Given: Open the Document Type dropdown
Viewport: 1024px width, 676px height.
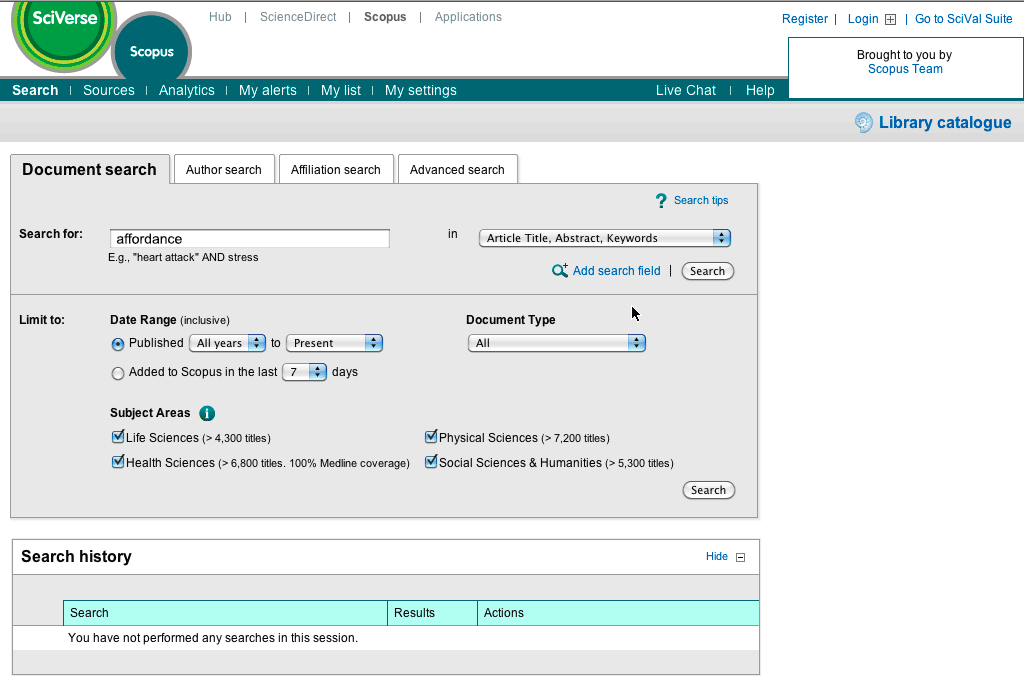Looking at the screenshot, I should pos(556,343).
